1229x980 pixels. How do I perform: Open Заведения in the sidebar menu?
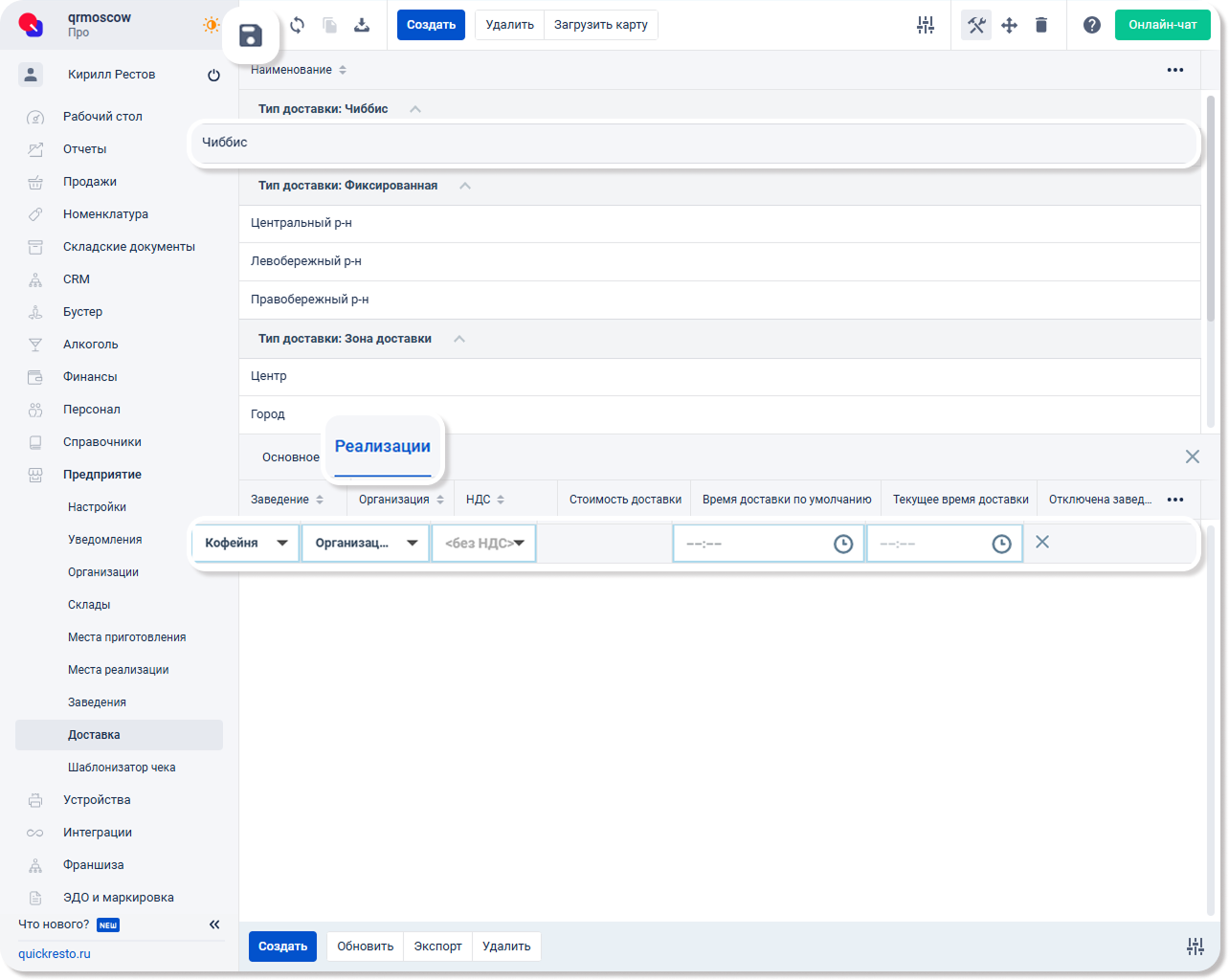pos(97,702)
